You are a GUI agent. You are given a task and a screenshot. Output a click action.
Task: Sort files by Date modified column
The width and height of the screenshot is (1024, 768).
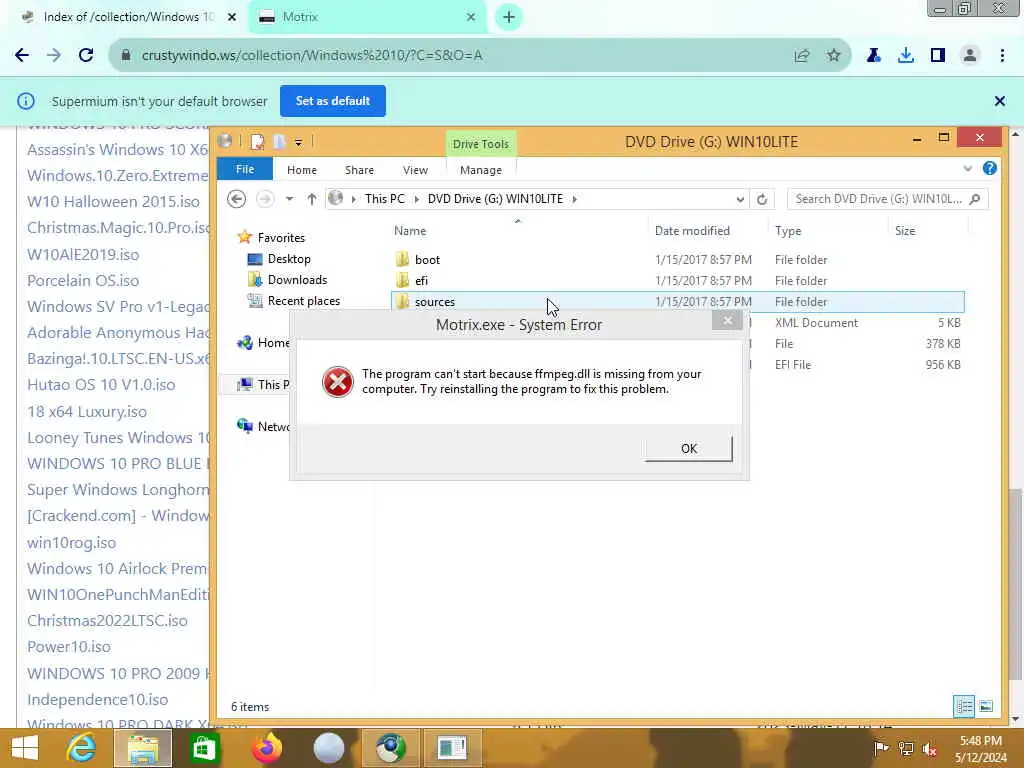pos(692,231)
